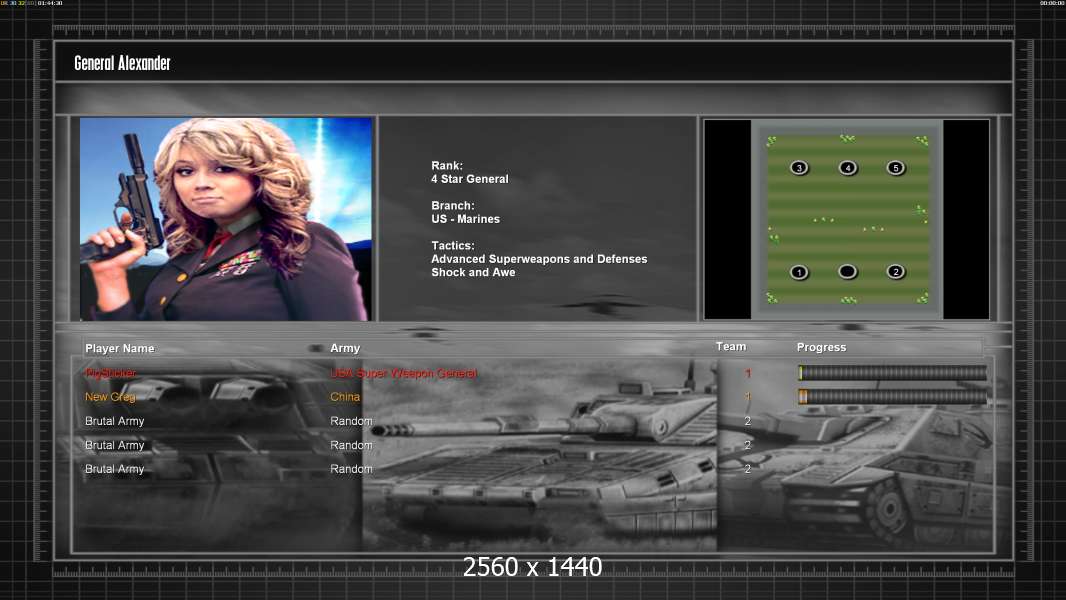Screen dimensions: 1066x600
Task: Click Random army of third Brutal Army
Action: pyautogui.click(x=351, y=469)
